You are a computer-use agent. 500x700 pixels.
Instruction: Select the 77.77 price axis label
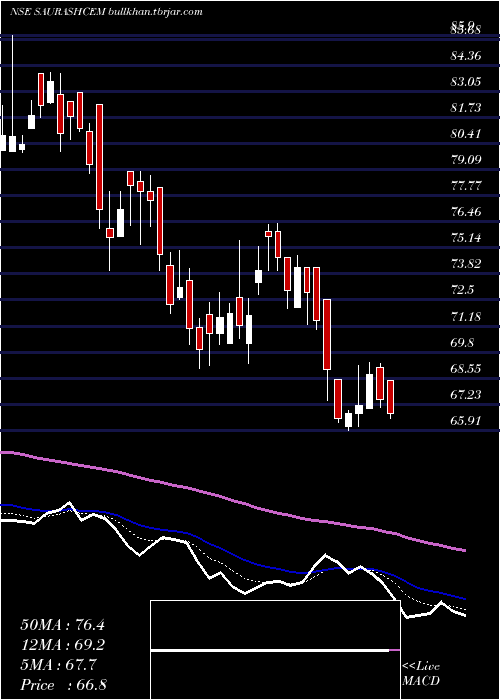465,186
